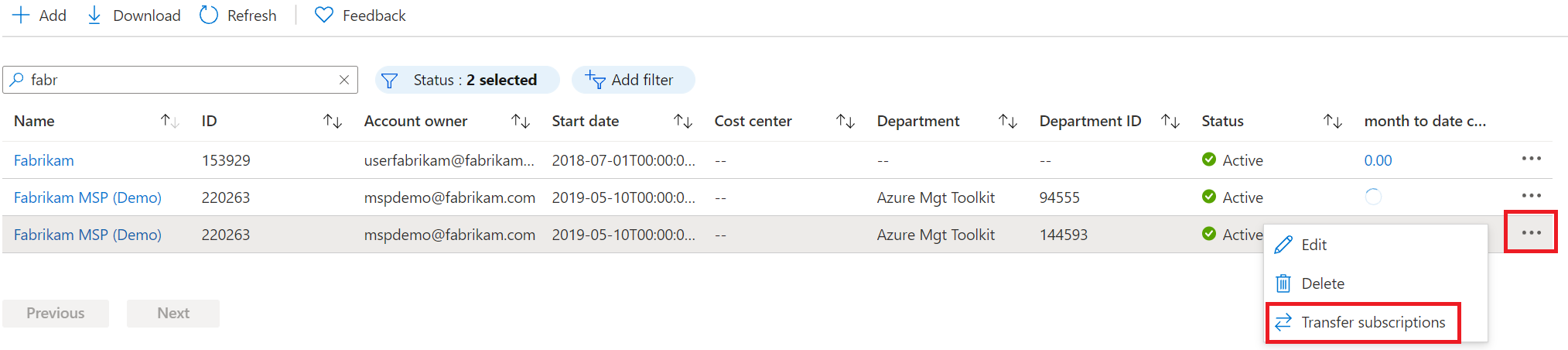Screen dimensions: 1568x350
Task: Click the Add plus icon
Action: pos(21,15)
